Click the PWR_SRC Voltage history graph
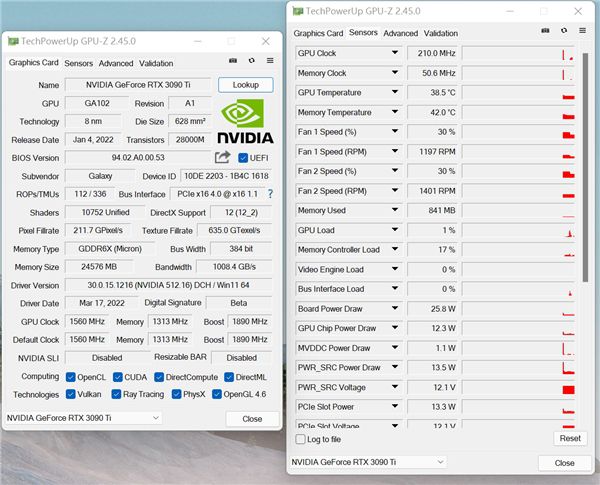The height and width of the screenshot is (485, 600). pos(518,387)
